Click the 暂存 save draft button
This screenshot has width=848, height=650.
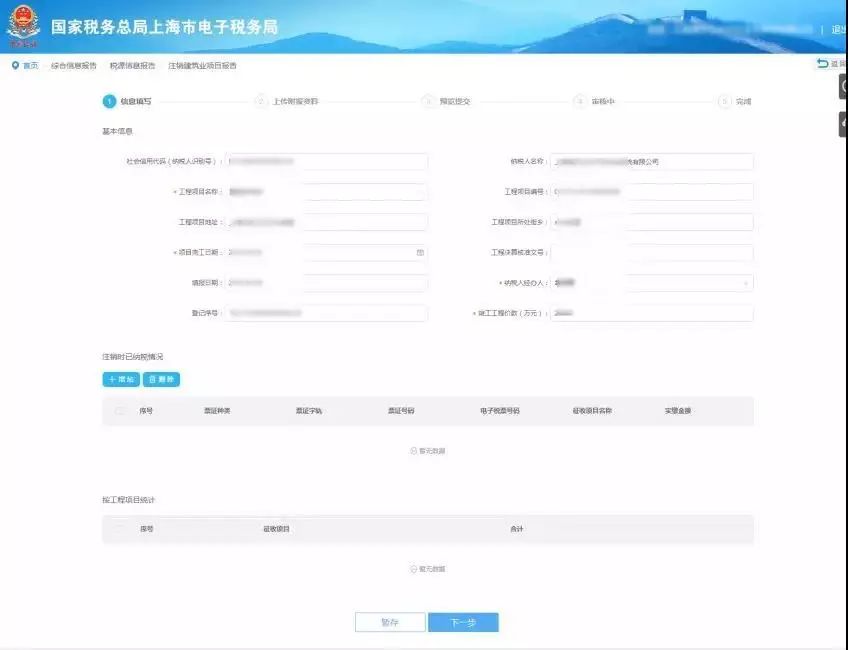coord(390,622)
